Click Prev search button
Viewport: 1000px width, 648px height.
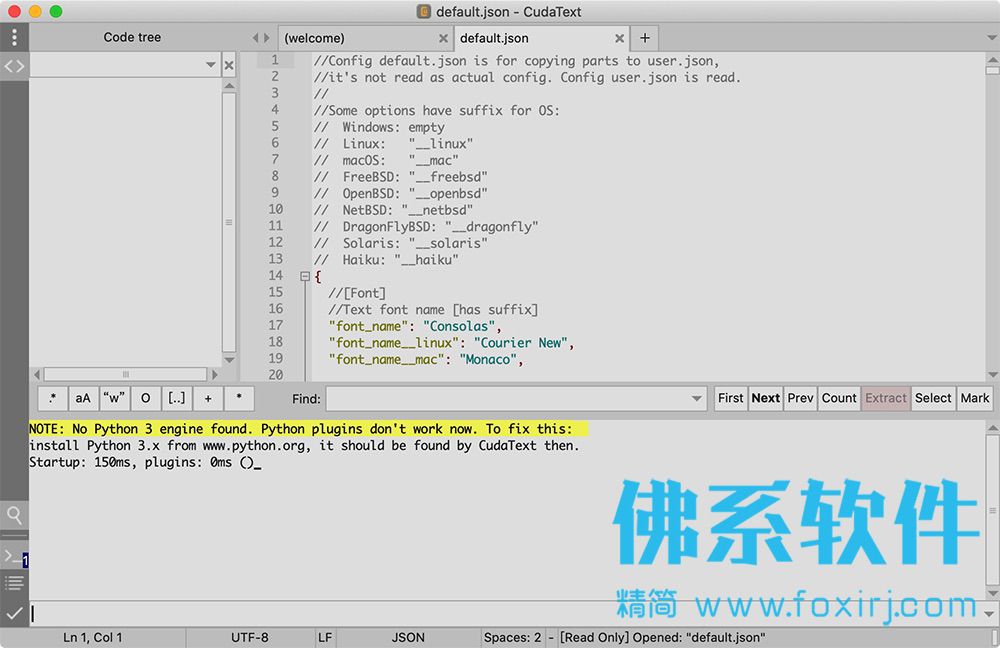pos(800,398)
